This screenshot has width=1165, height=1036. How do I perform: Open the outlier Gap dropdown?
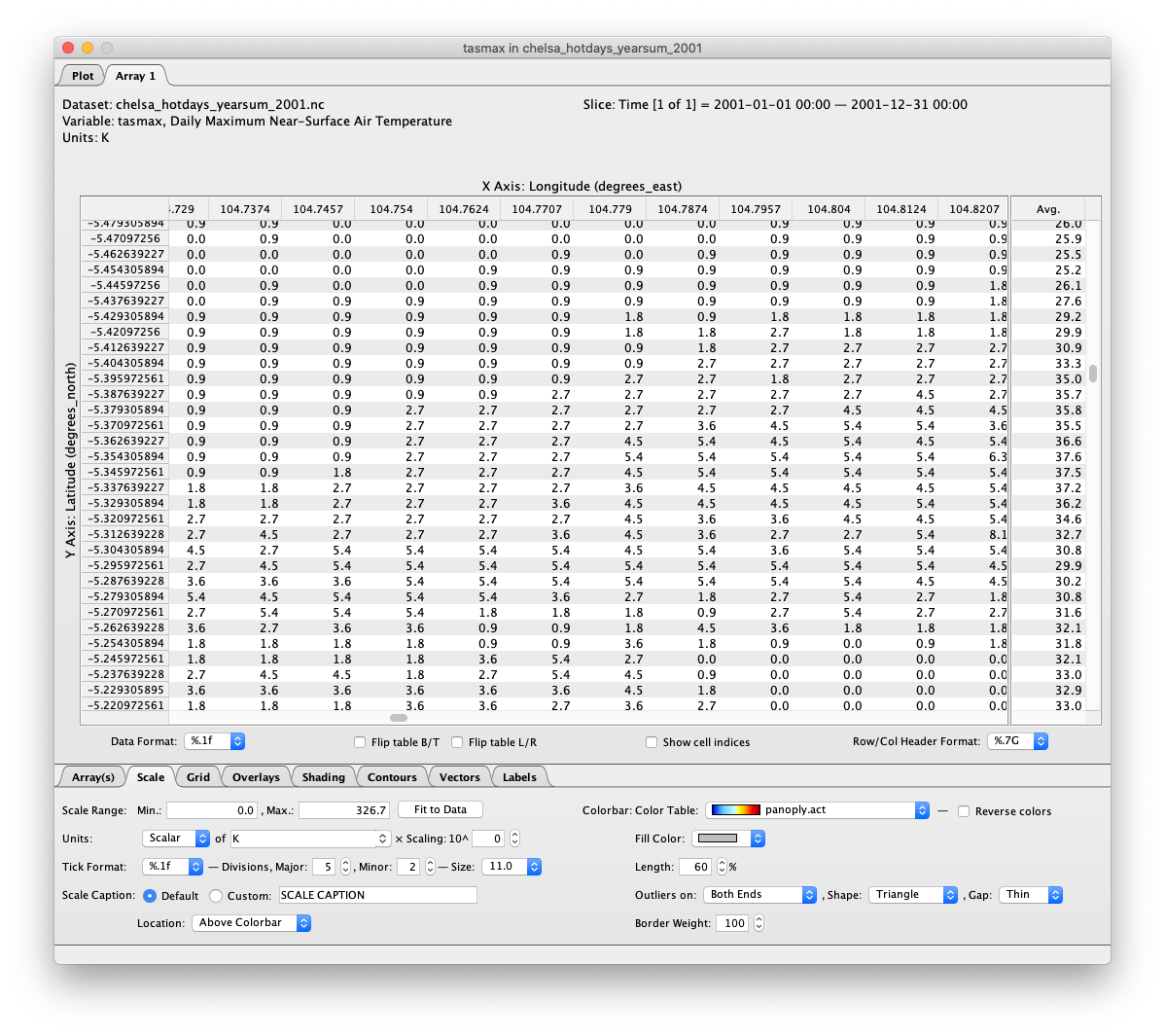1031,895
